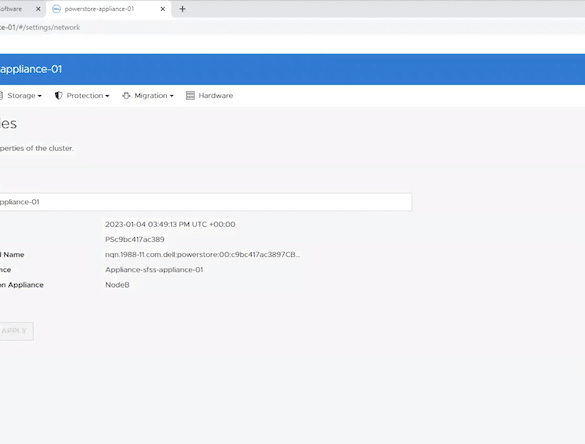Edit the cluster name input field
The image size is (585, 444).
(206, 202)
